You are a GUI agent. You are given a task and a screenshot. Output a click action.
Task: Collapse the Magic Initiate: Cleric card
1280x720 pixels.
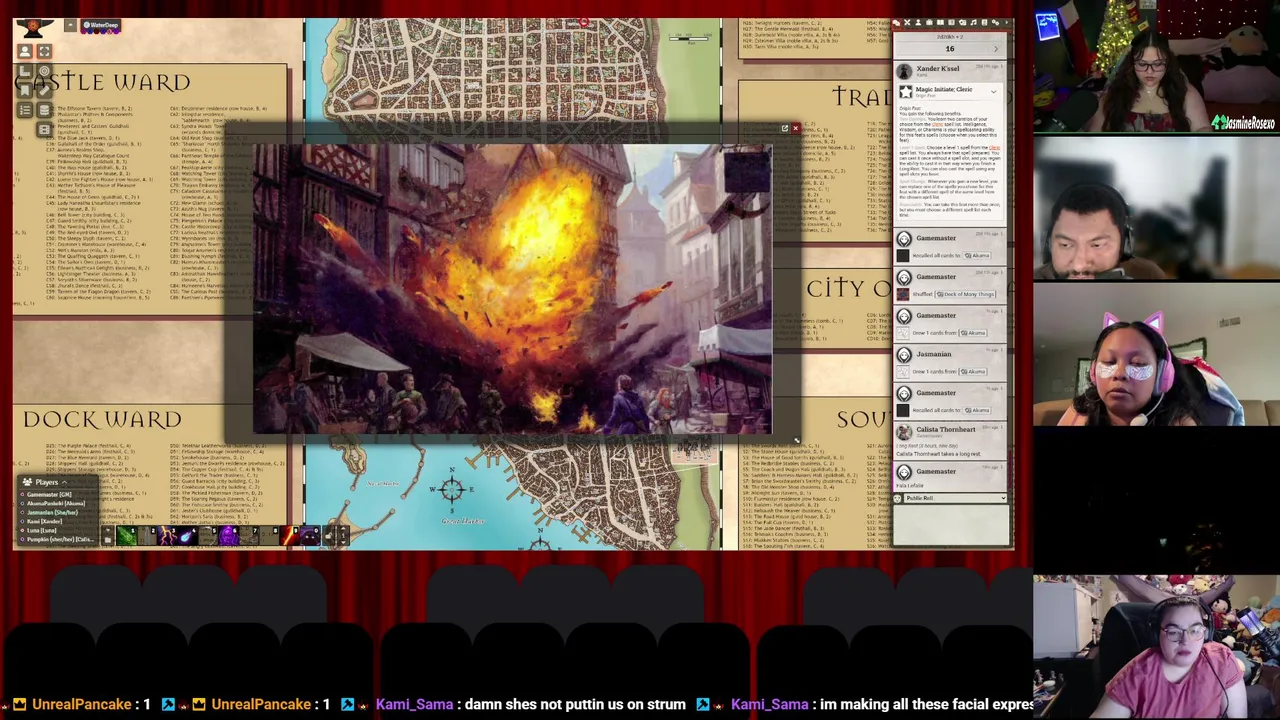(x=994, y=92)
